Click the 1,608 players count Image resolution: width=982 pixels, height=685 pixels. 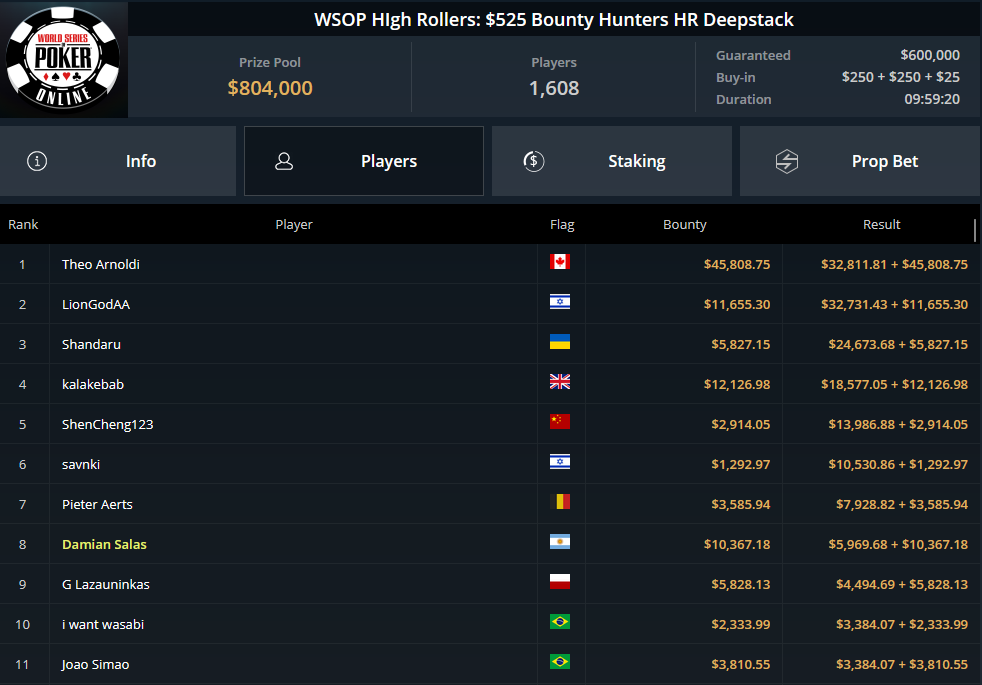pyautogui.click(x=554, y=88)
